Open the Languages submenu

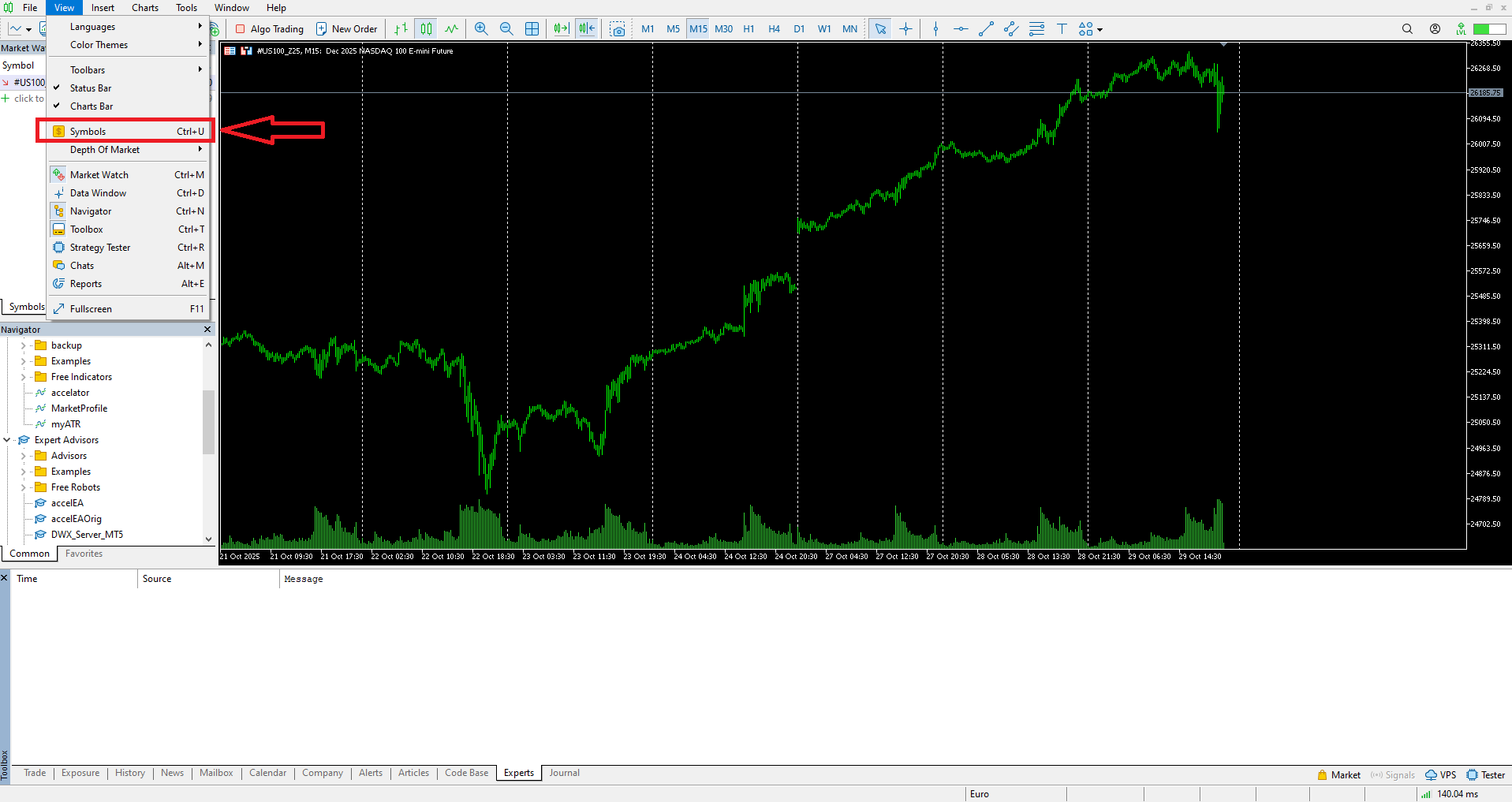coord(92,27)
